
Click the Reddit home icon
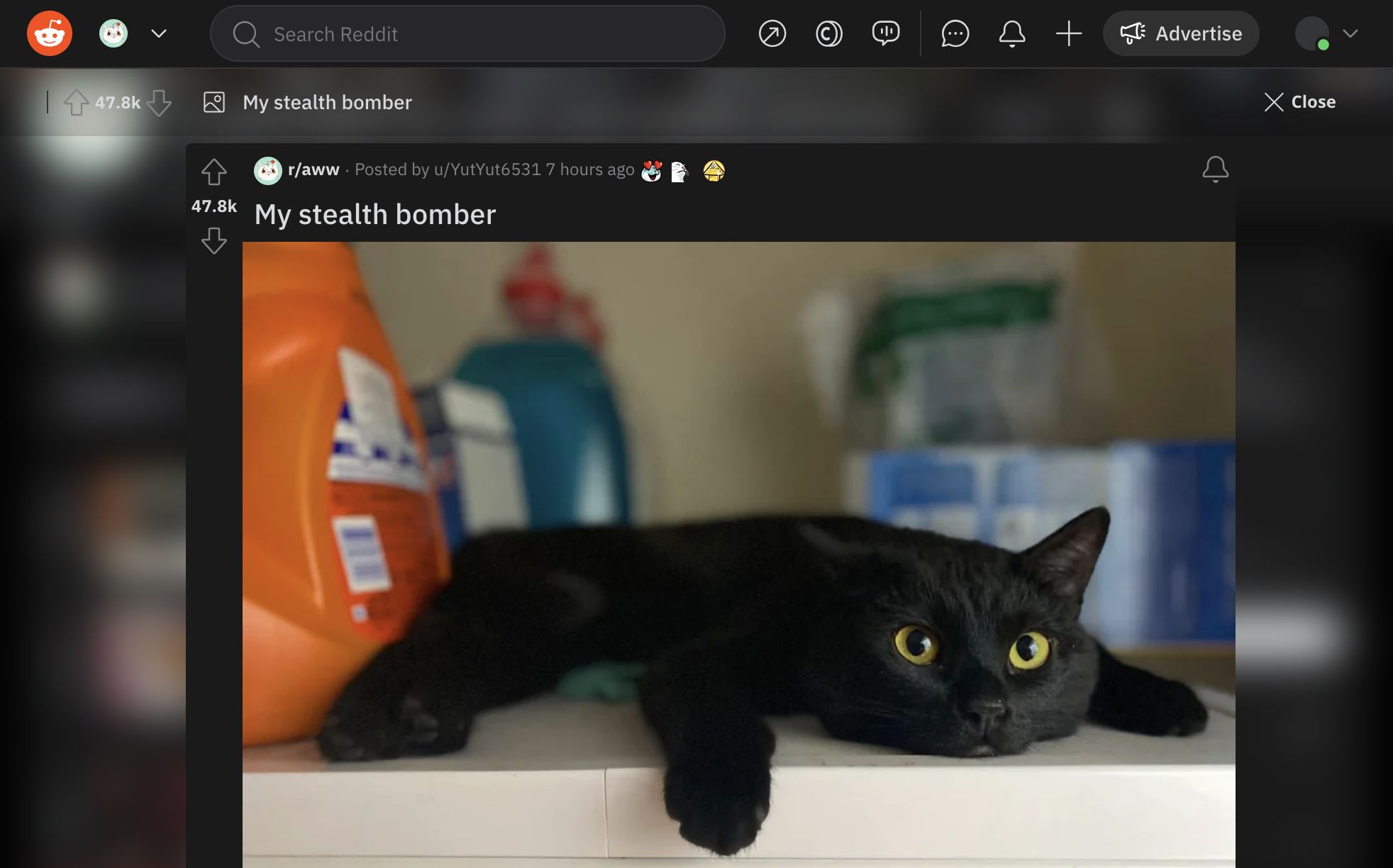coord(49,33)
